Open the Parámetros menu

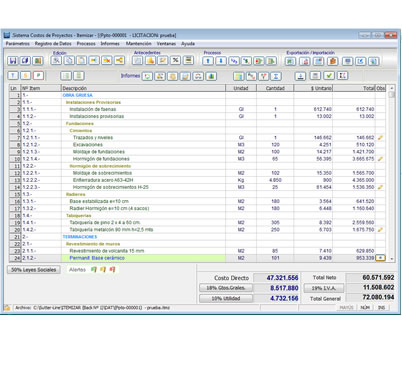click(x=18, y=44)
